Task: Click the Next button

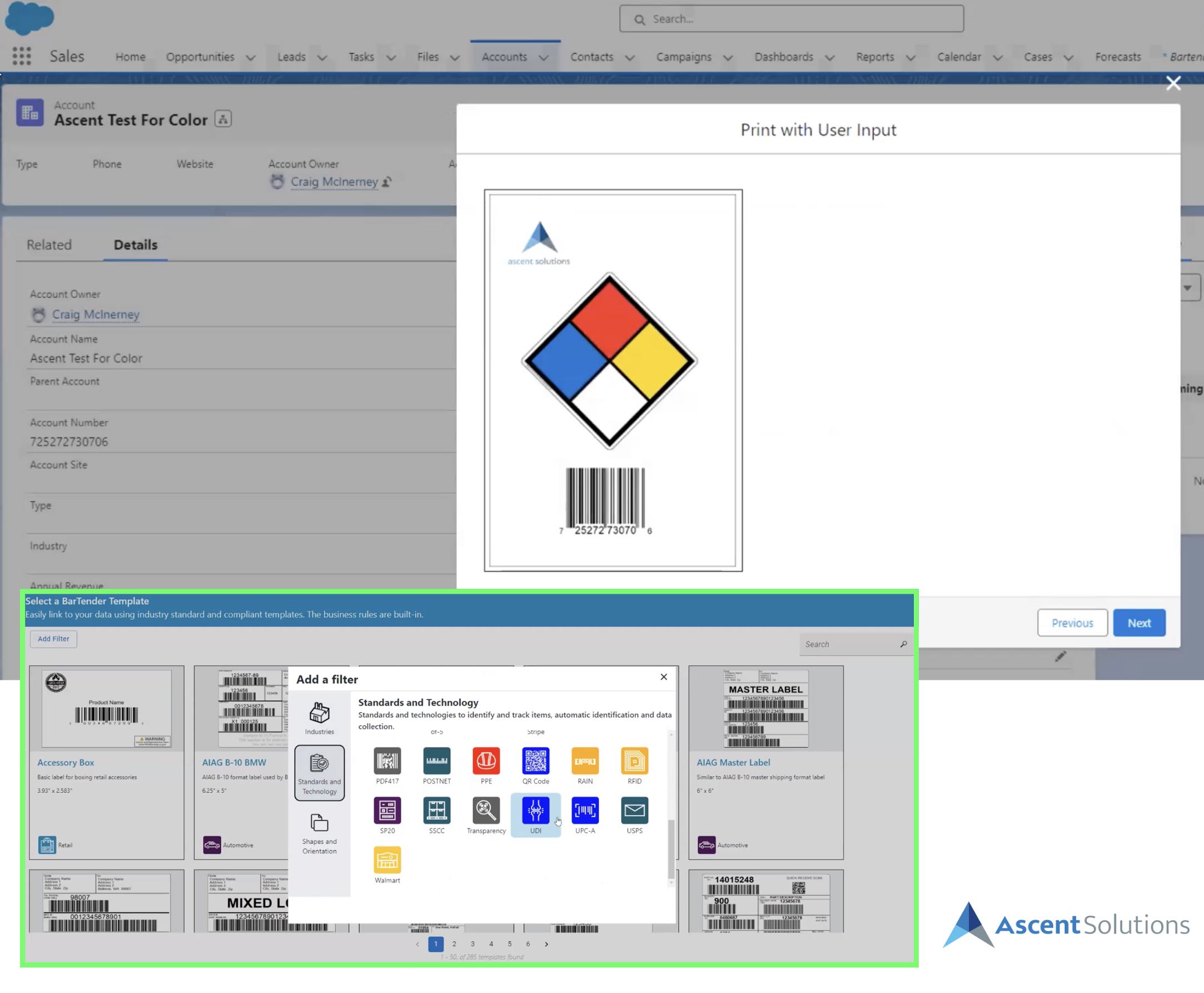Action: click(x=1138, y=622)
